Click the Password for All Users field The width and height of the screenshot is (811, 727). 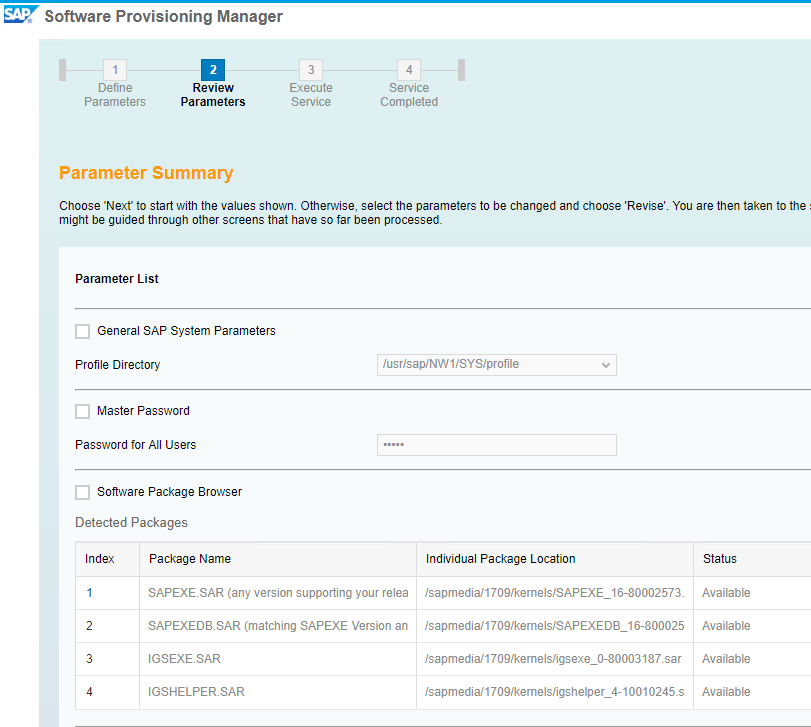[x=497, y=445]
